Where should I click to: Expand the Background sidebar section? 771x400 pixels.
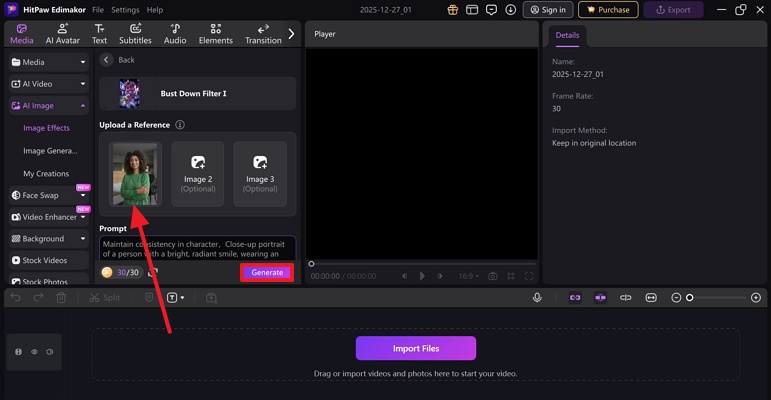click(x=49, y=239)
